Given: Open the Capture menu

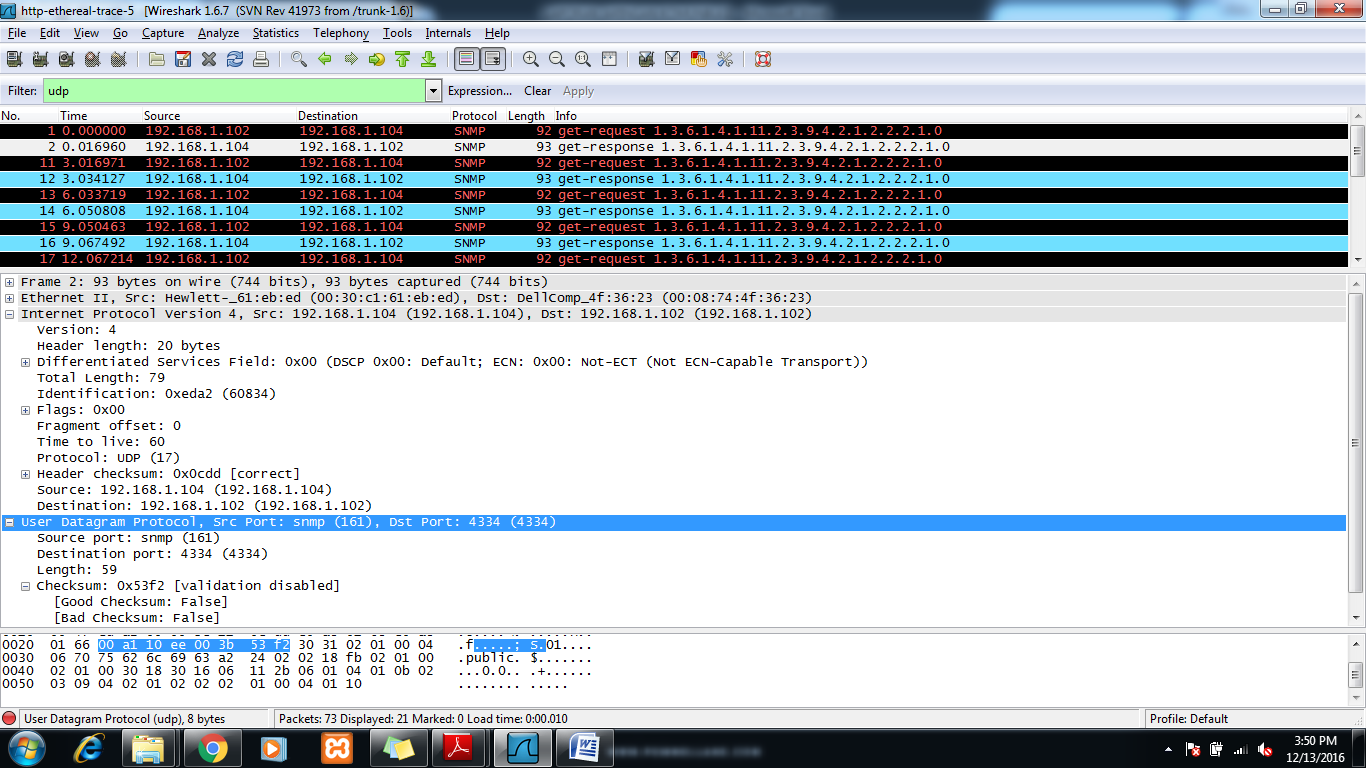Looking at the screenshot, I should click(x=163, y=33).
